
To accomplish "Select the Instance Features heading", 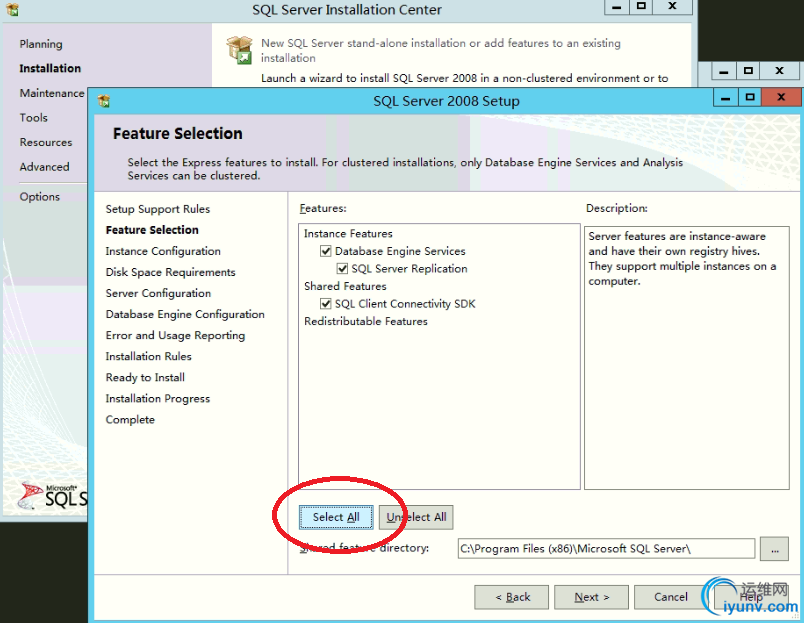I will (x=348, y=234).
